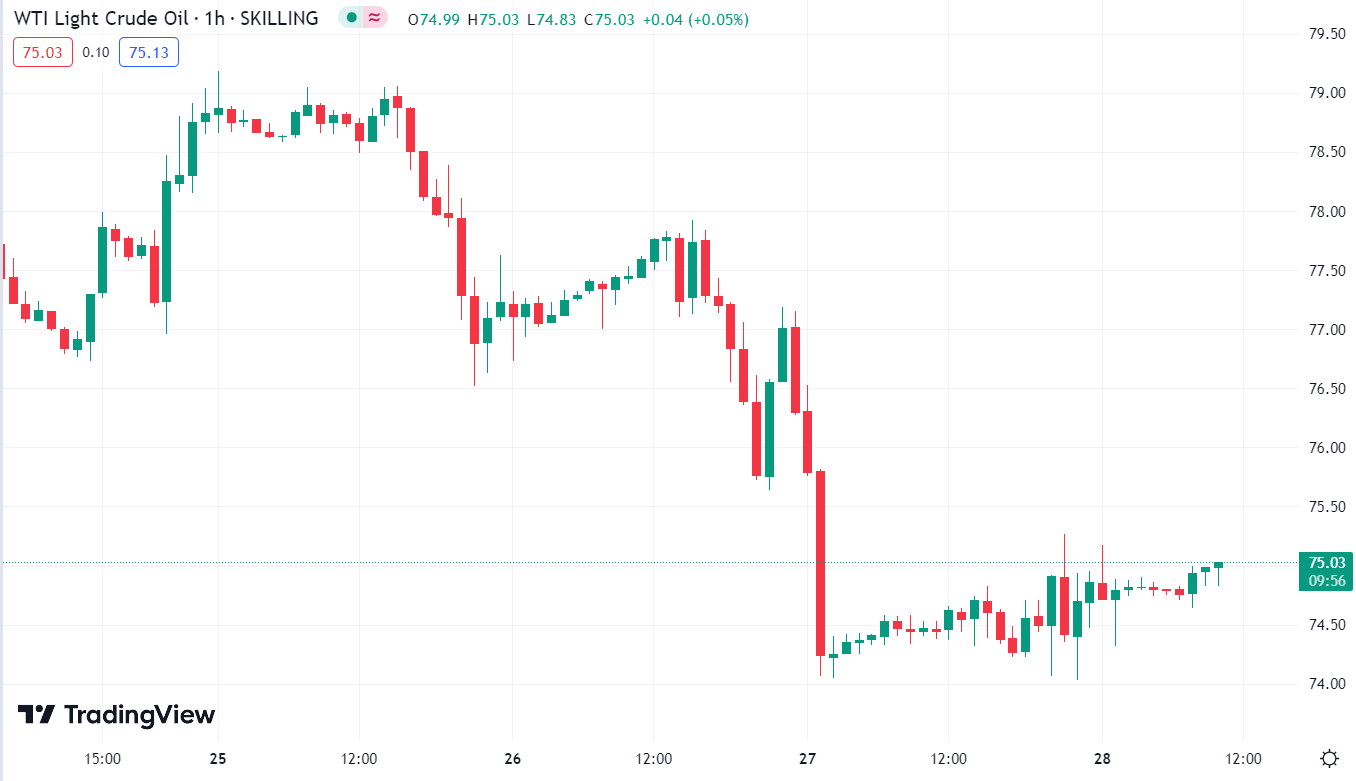Click the date 27 on time axis

(808, 758)
